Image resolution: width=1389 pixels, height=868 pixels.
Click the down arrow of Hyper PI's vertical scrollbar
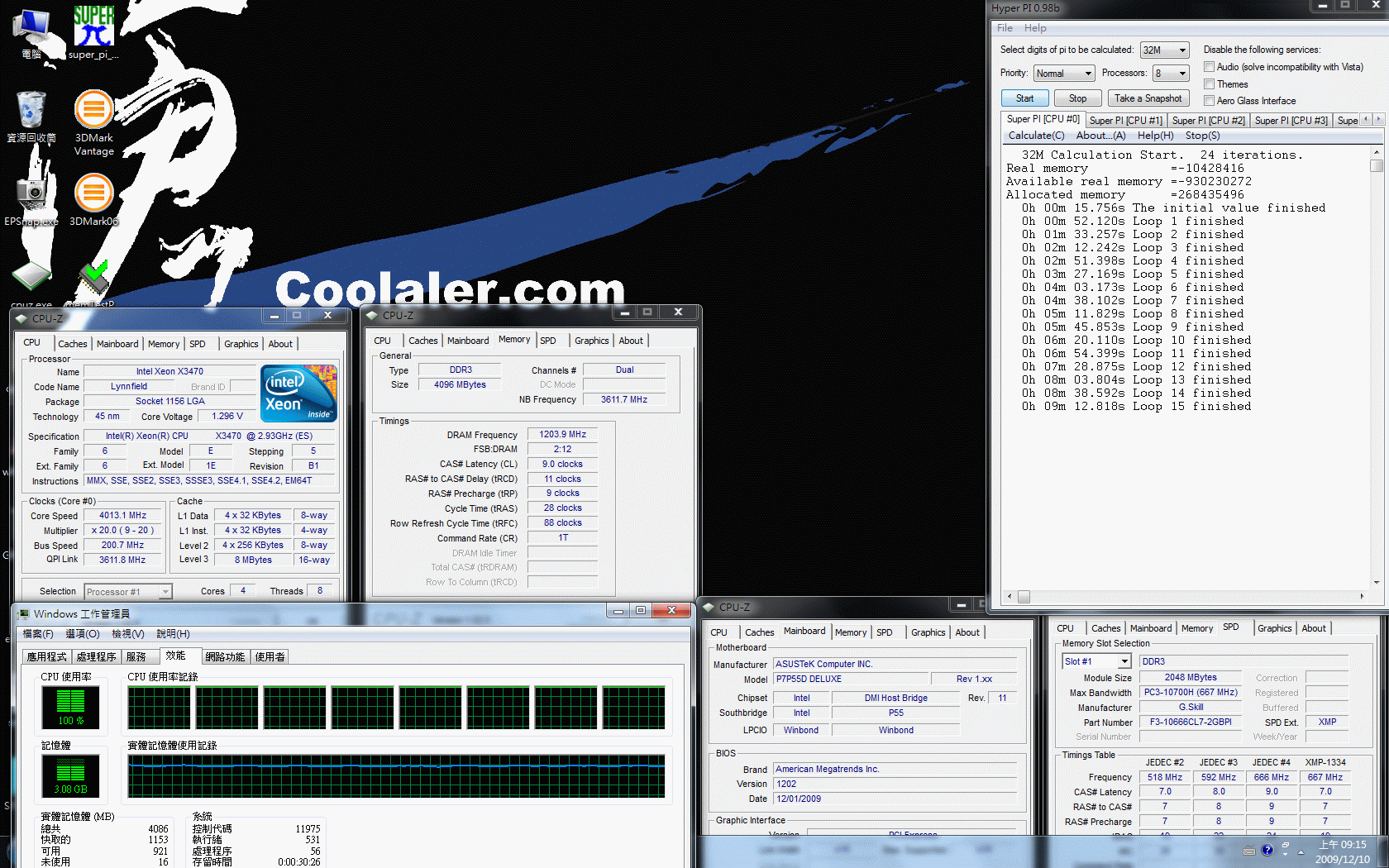(x=1377, y=582)
